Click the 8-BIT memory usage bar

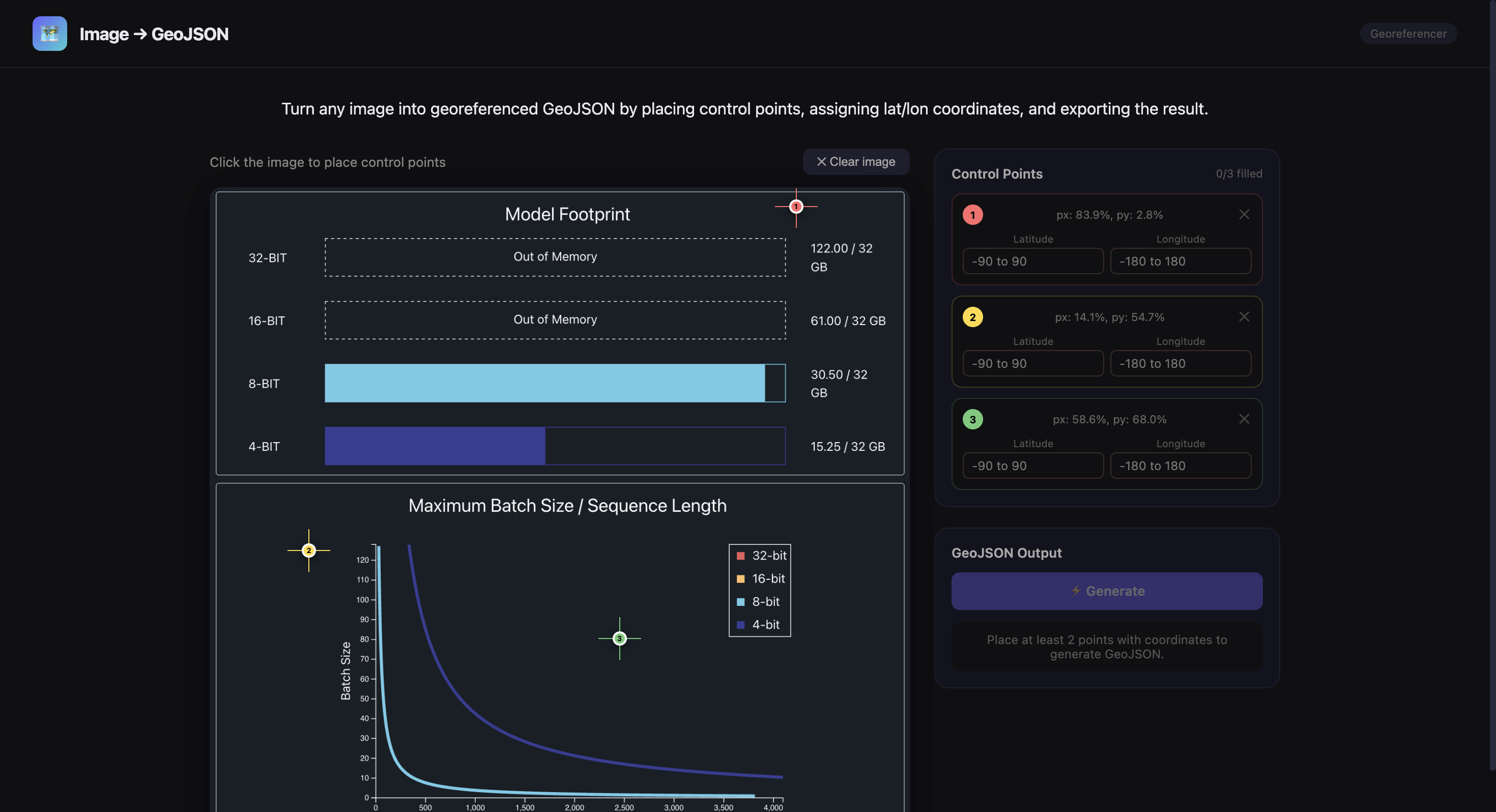(x=544, y=383)
